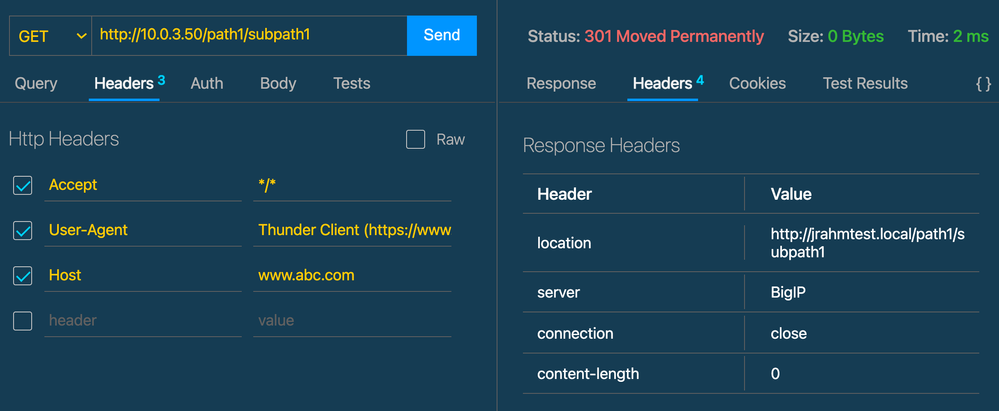Screen dimensions: 999x411
Task: Go to the Body tab
Action: click(x=278, y=84)
